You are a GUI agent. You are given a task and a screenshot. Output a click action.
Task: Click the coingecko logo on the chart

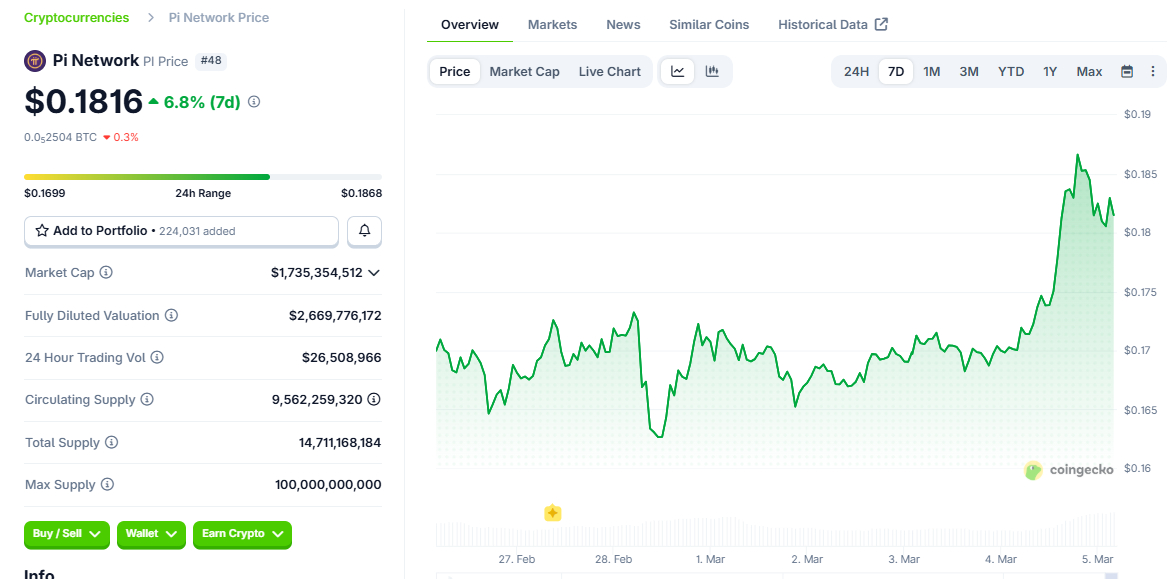pyautogui.click(x=1069, y=470)
